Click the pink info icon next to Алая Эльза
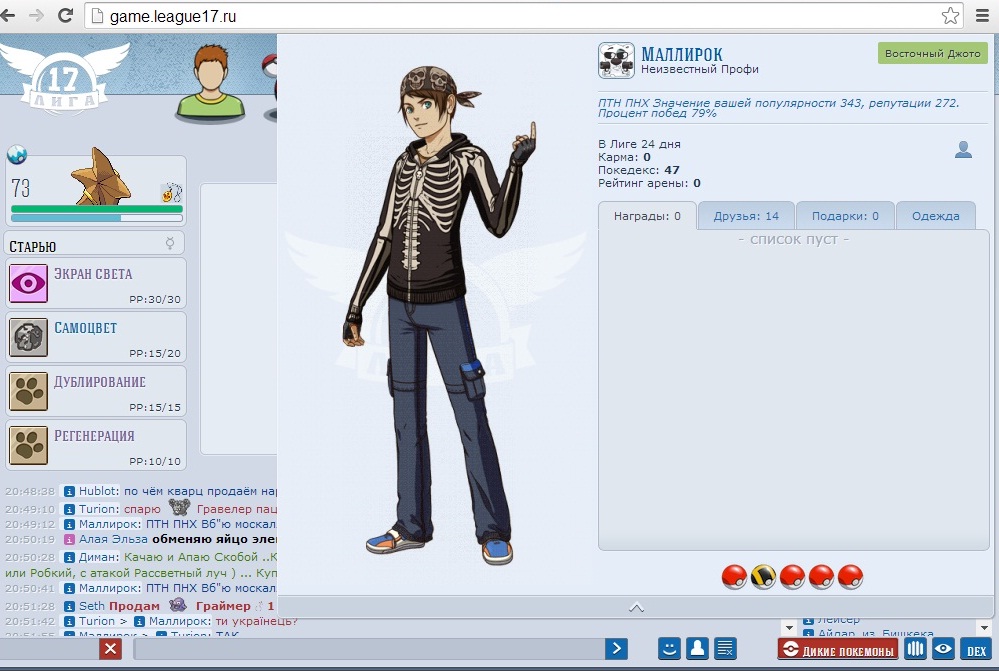999x671 pixels. click(x=69, y=540)
